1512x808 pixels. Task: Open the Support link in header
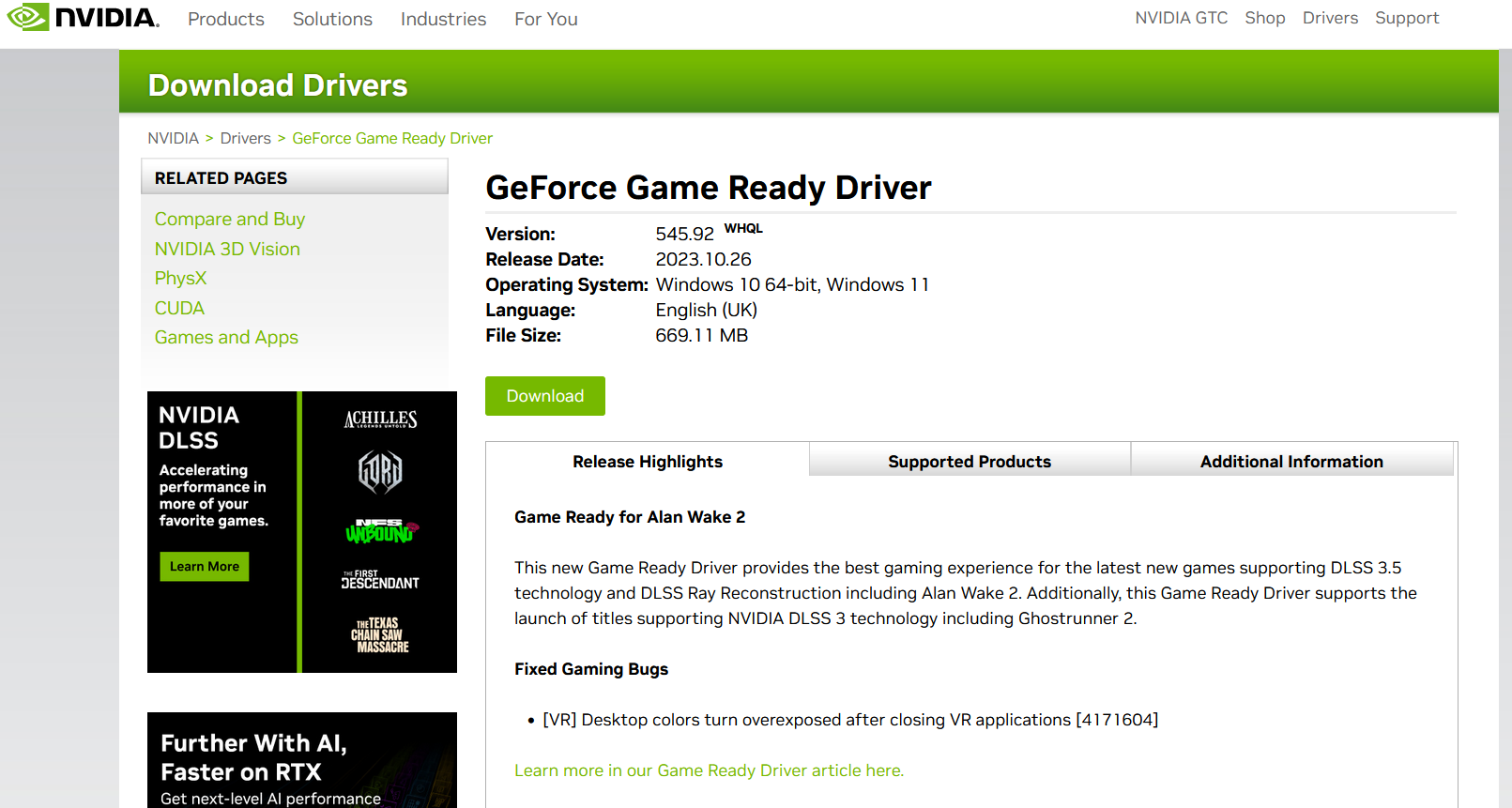click(x=1407, y=18)
